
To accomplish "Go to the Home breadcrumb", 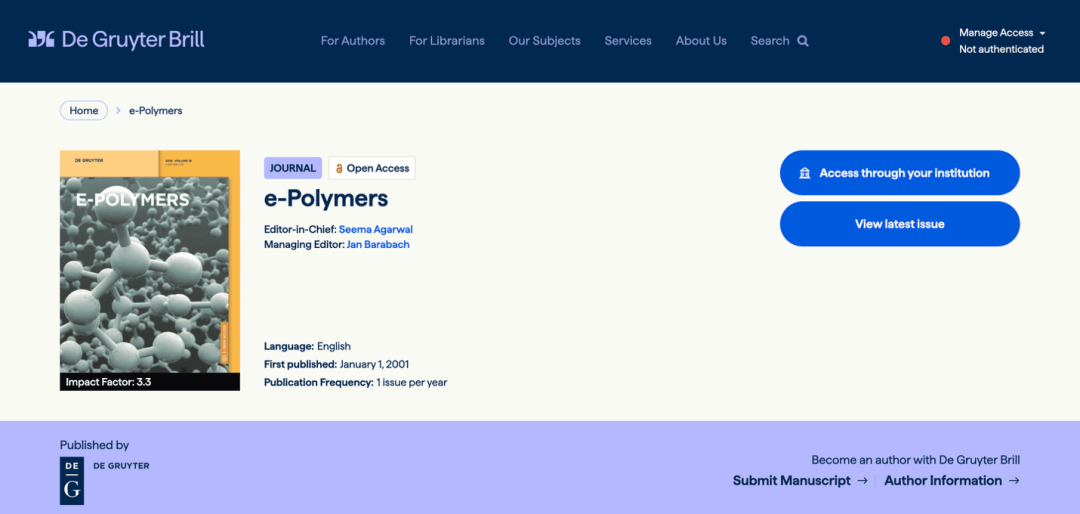I will 84,110.
